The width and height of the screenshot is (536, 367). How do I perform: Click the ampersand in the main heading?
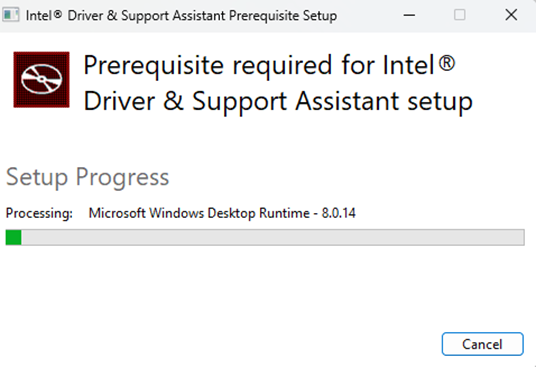[173, 101]
